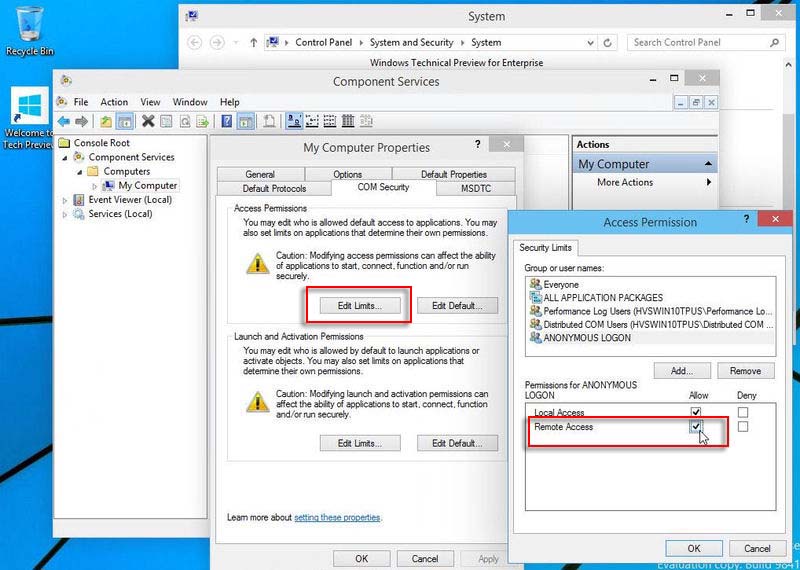Screen dimensions: 800x570
Task: Select Everyone in group or user names list
Action: [651, 284]
